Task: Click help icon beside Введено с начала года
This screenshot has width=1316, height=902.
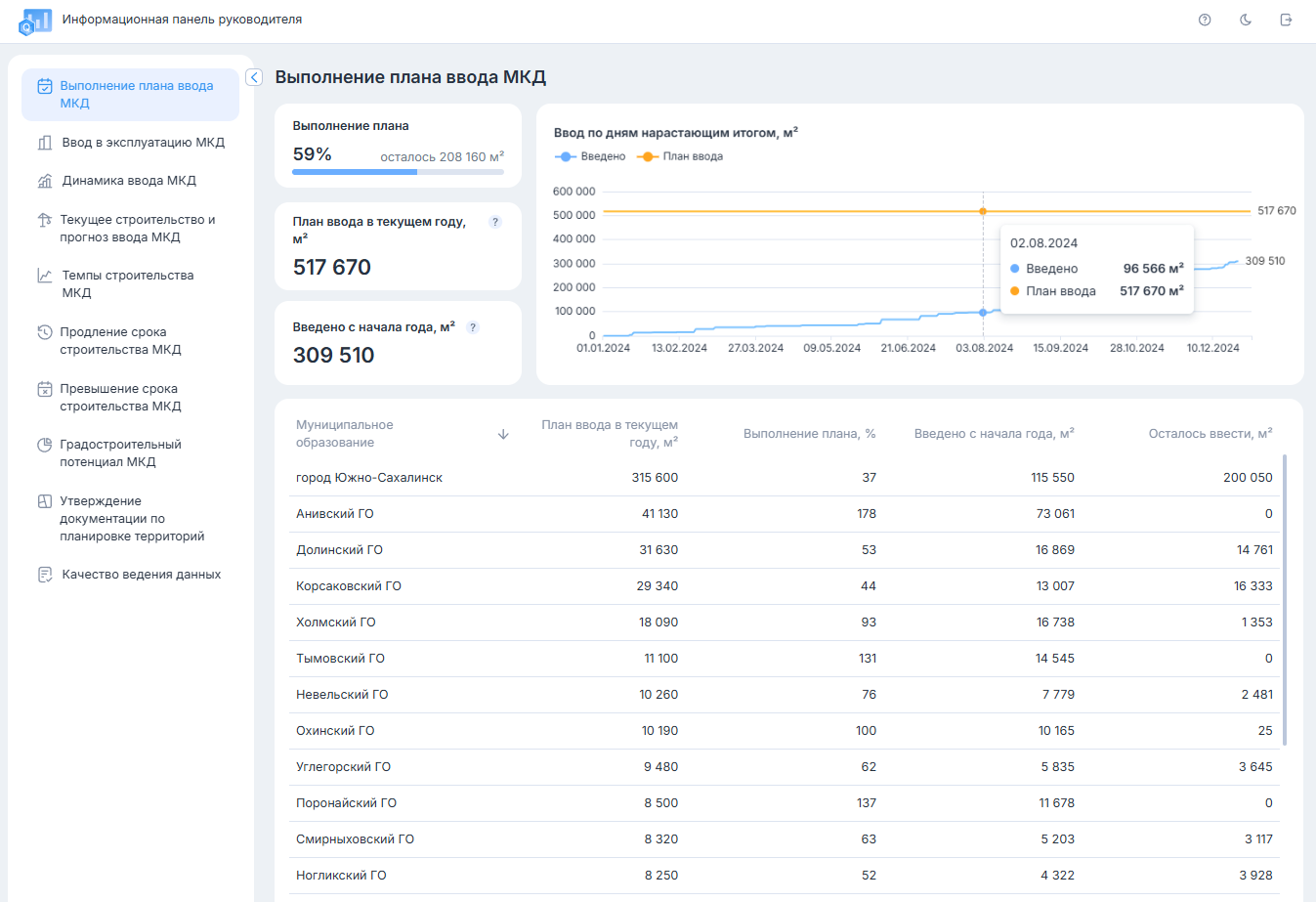Action: pyautogui.click(x=473, y=327)
